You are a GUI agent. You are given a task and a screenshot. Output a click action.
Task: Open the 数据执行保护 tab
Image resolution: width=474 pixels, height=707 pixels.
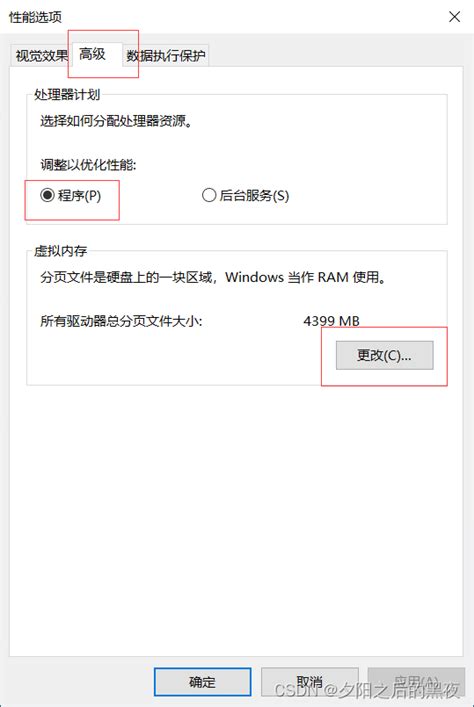coord(166,56)
